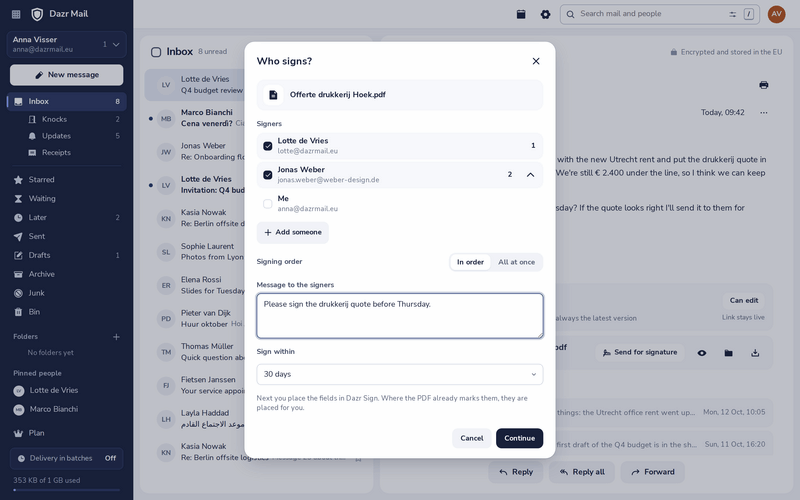Open thread message from Mon, 12 Oct

tap(662, 412)
